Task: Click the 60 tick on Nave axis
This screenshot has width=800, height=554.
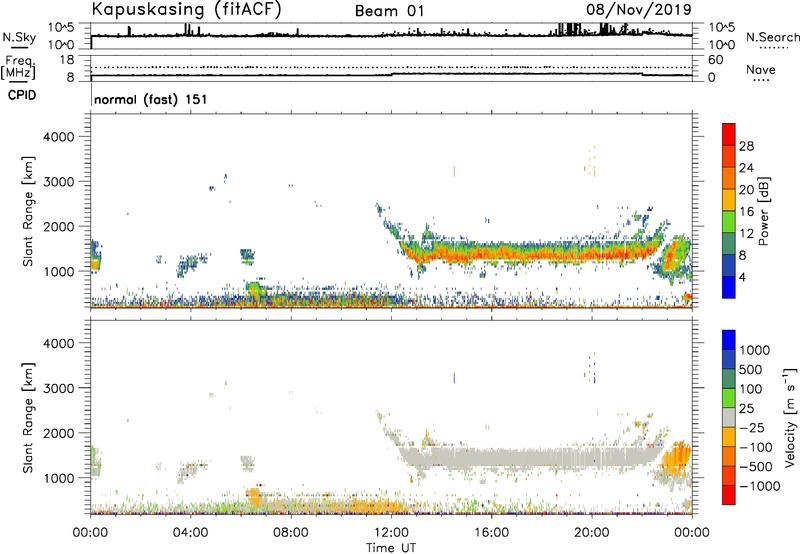Action: [x=715, y=60]
